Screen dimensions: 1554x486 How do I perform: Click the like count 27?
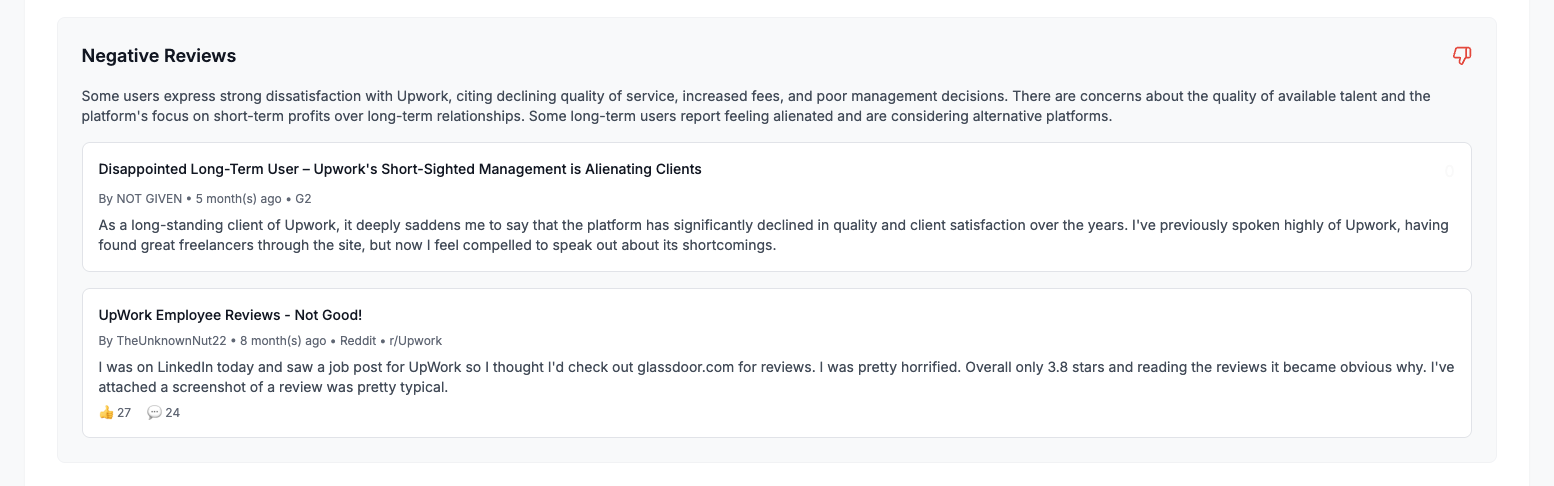124,412
